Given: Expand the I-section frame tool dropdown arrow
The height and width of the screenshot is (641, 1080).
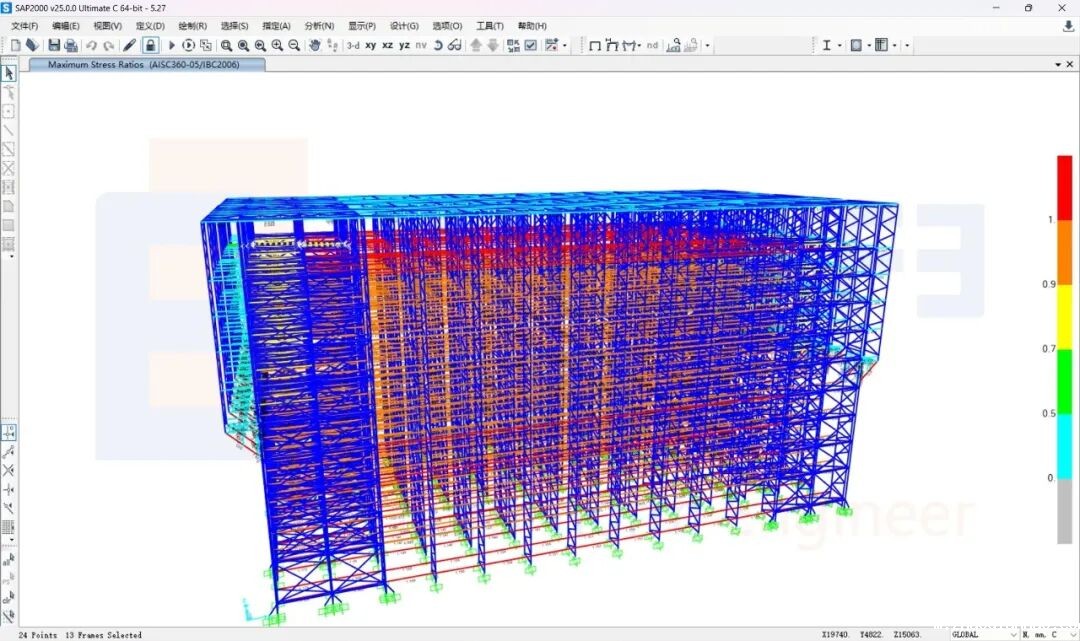Looking at the screenshot, I should pos(839,45).
